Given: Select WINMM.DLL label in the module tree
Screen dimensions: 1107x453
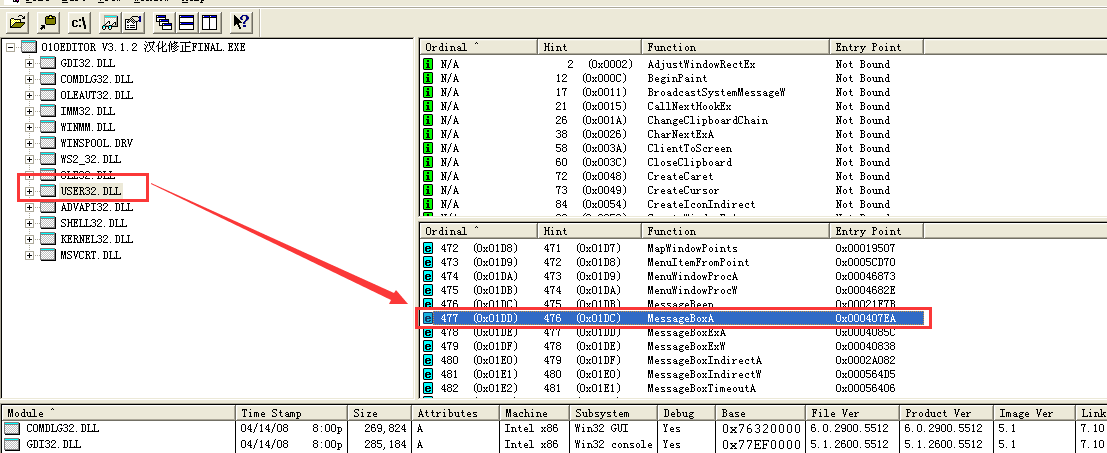Looking at the screenshot, I should point(88,127).
